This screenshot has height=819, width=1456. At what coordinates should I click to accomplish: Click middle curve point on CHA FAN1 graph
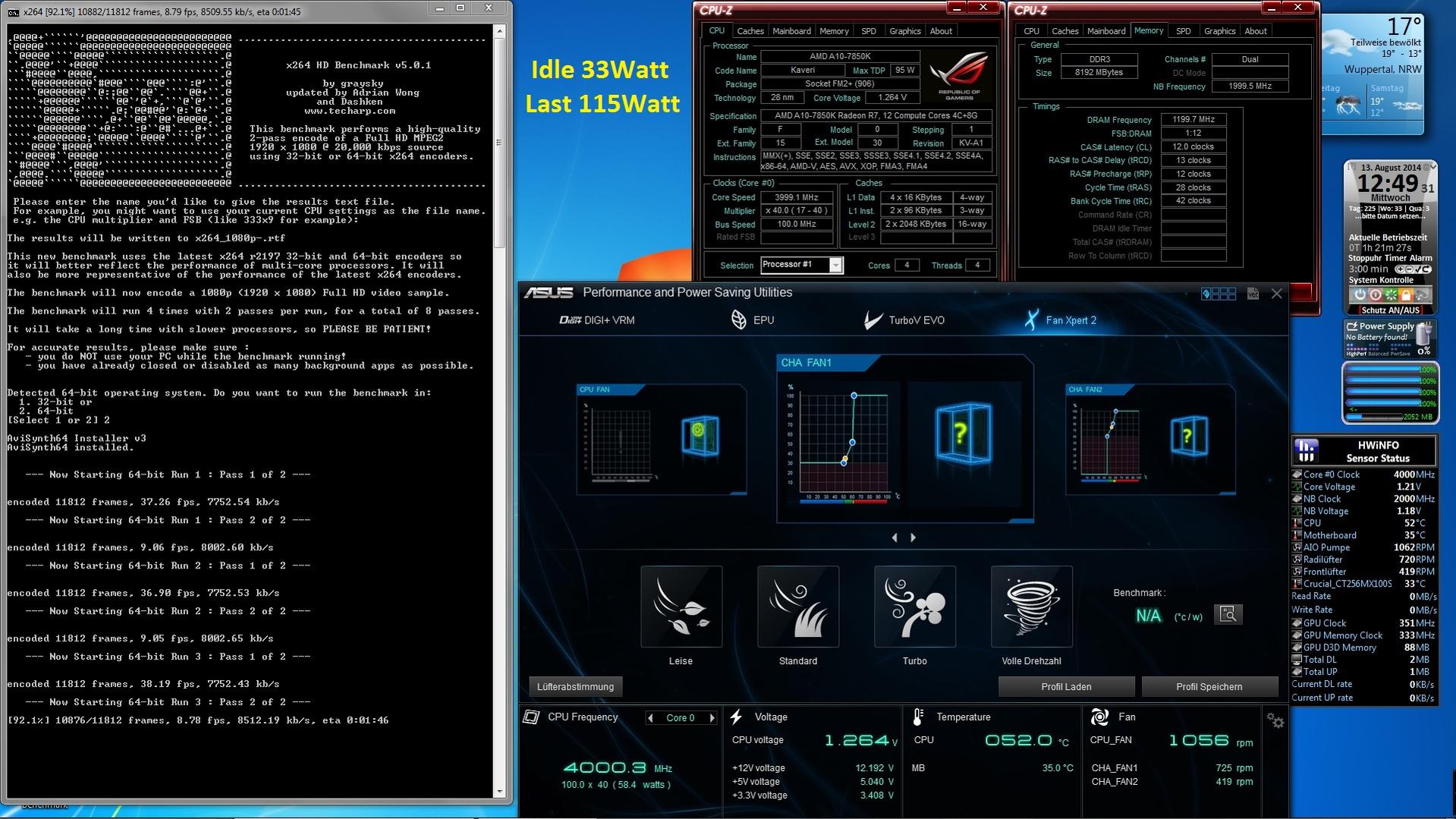click(x=853, y=442)
